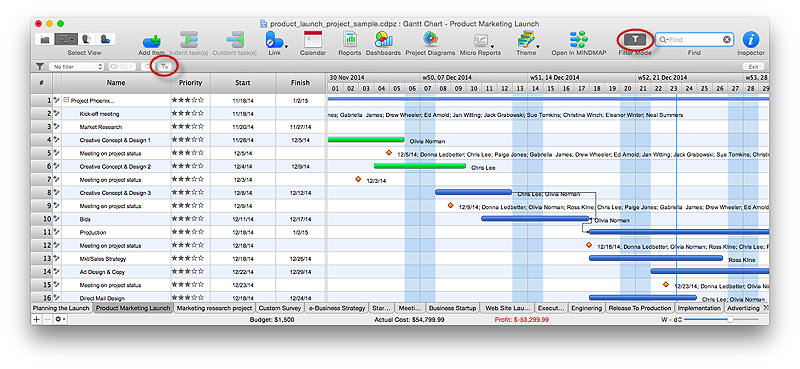Click the Exit filter button
Screen dimensions: 800x369
click(753, 66)
